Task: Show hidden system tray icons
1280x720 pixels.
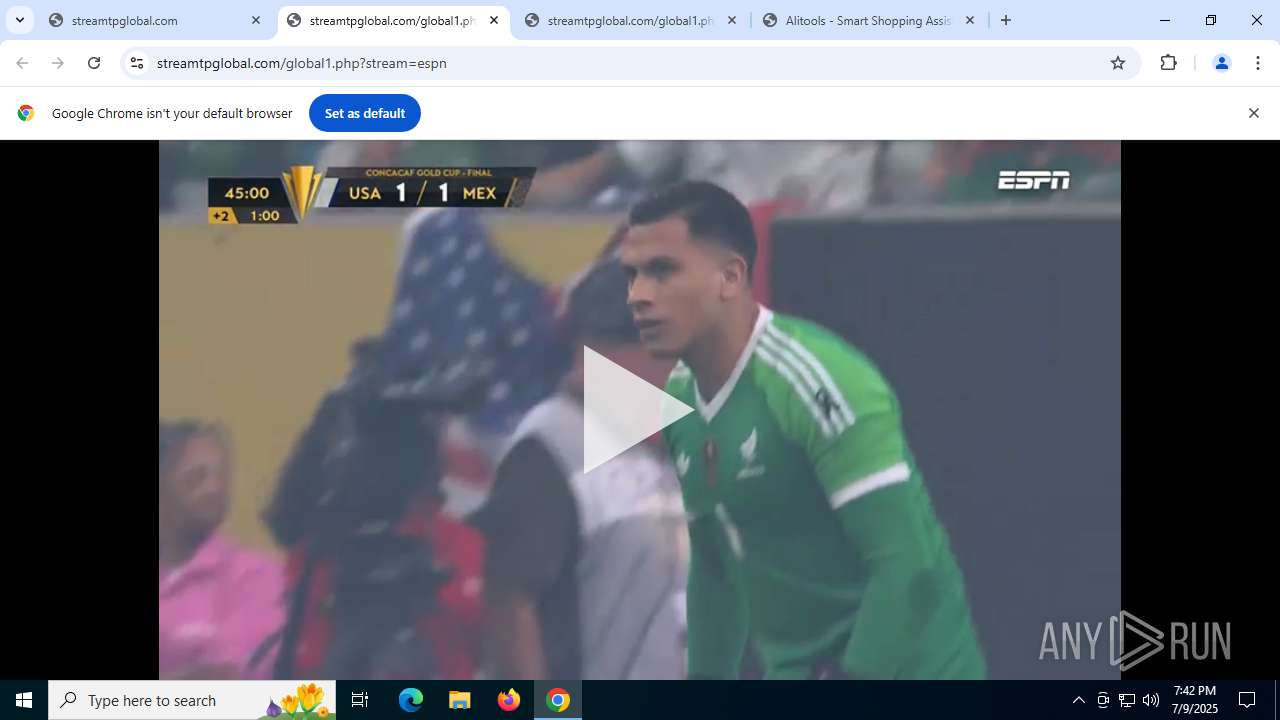Action: pos(1078,700)
